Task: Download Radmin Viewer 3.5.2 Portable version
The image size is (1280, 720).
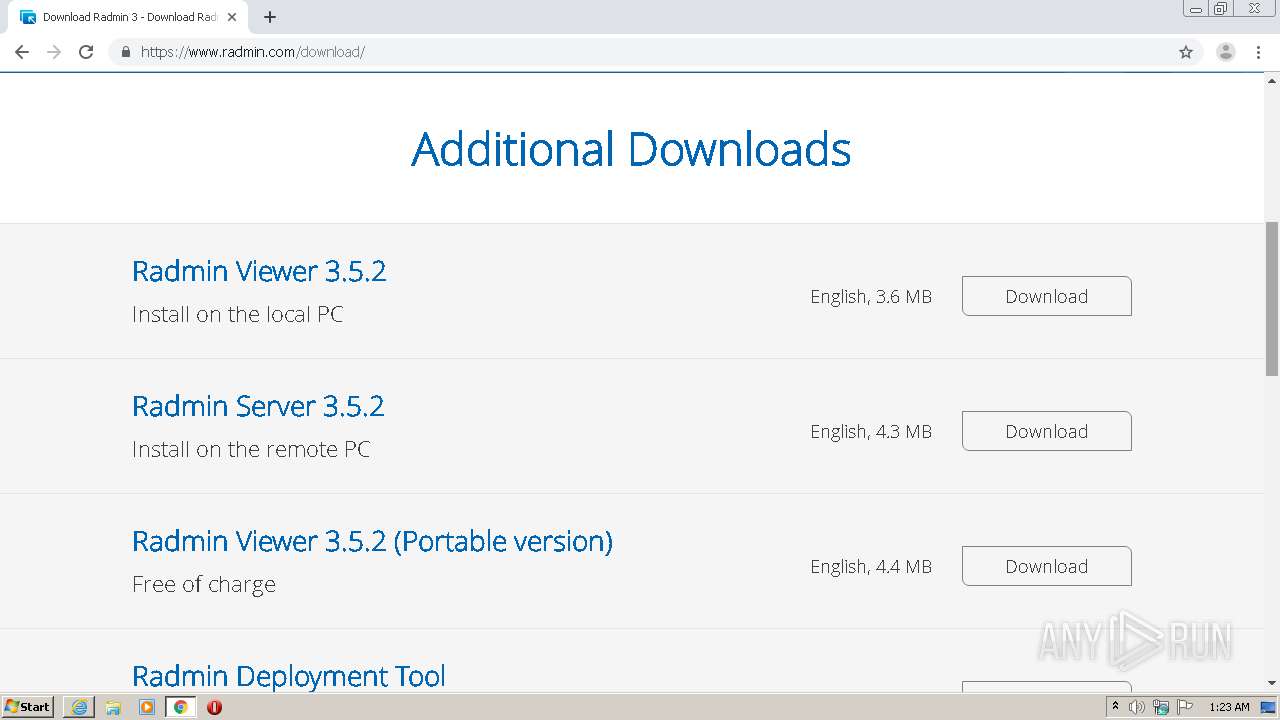Action: (1047, 566)
